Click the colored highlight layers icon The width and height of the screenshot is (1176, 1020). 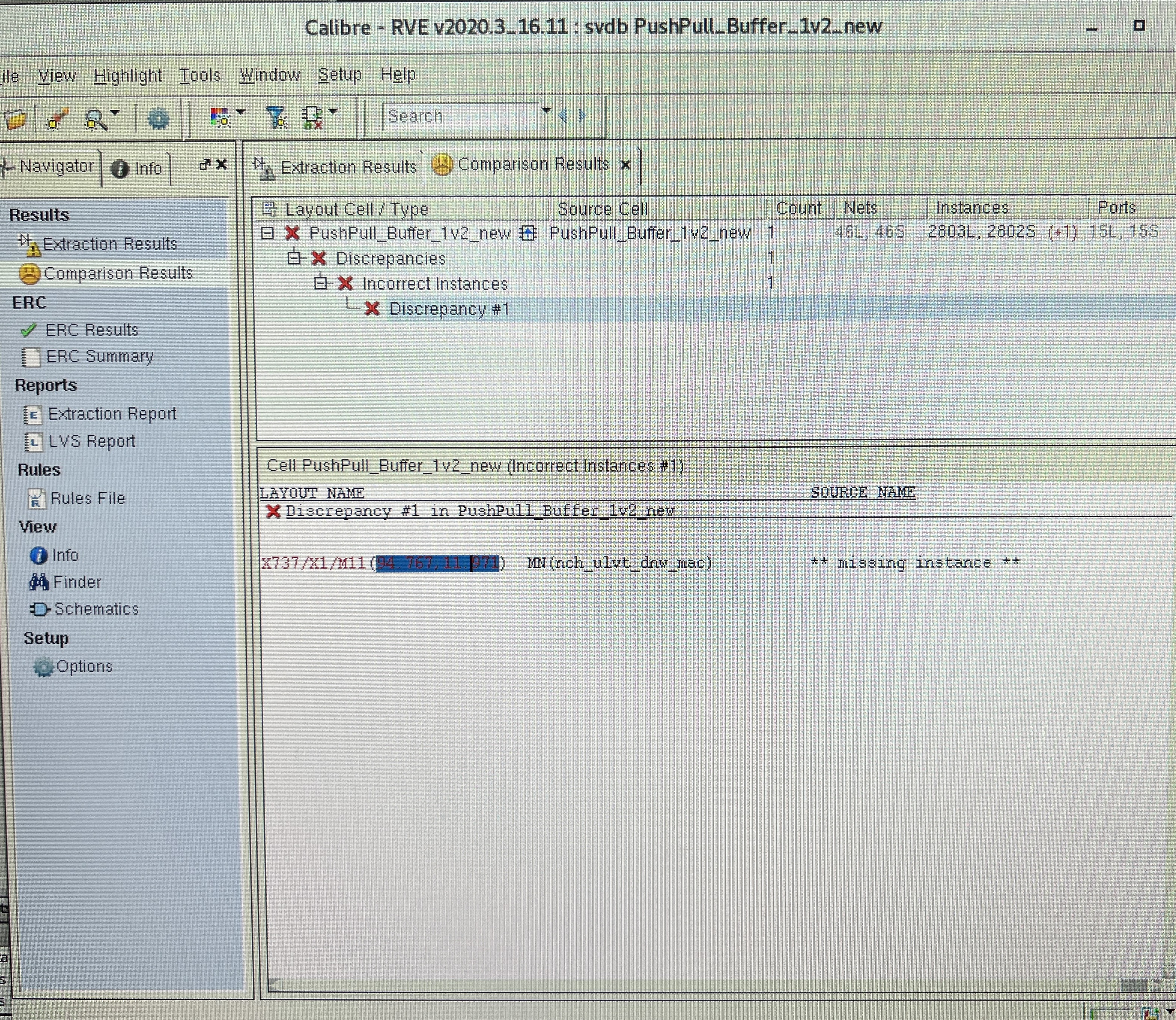[220, 118]
